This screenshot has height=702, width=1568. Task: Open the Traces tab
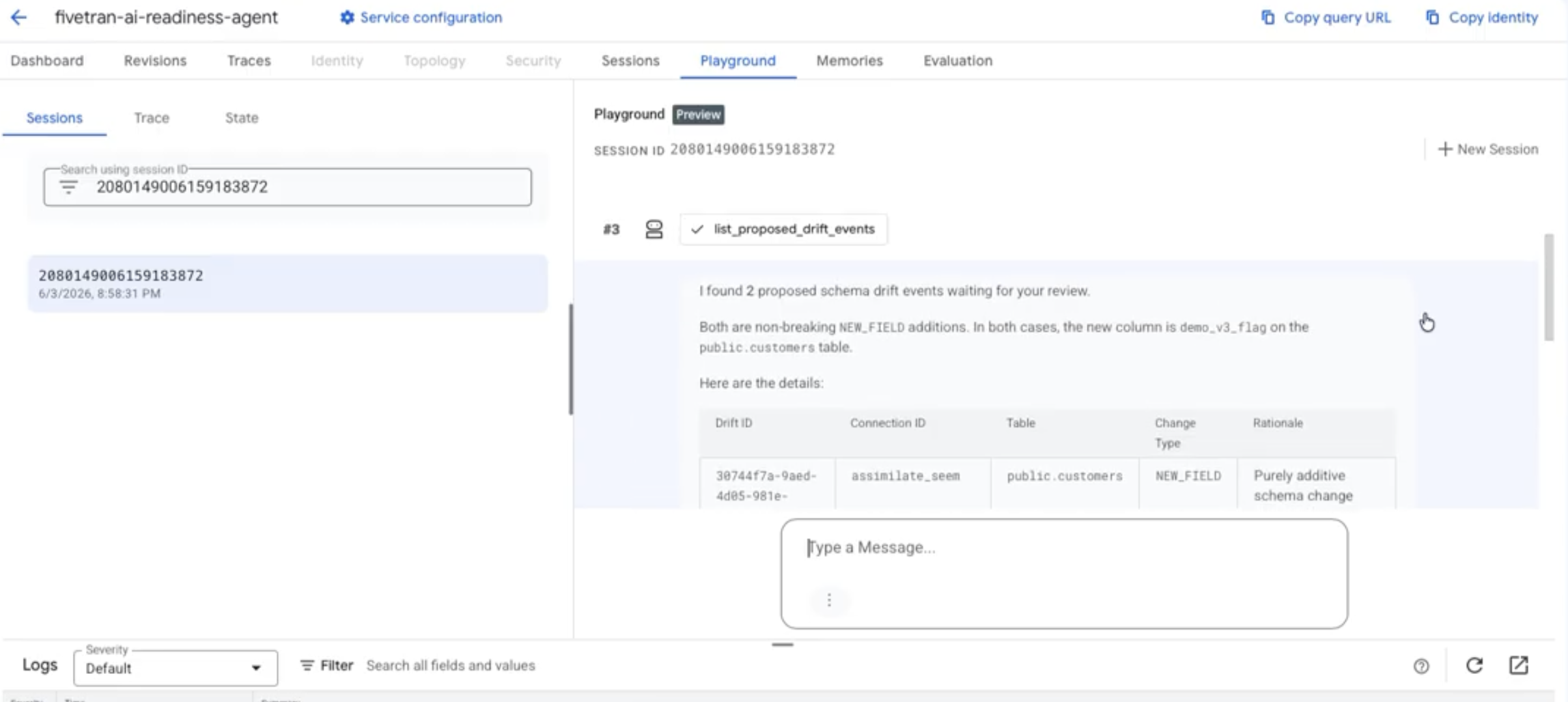pos(249,61)
